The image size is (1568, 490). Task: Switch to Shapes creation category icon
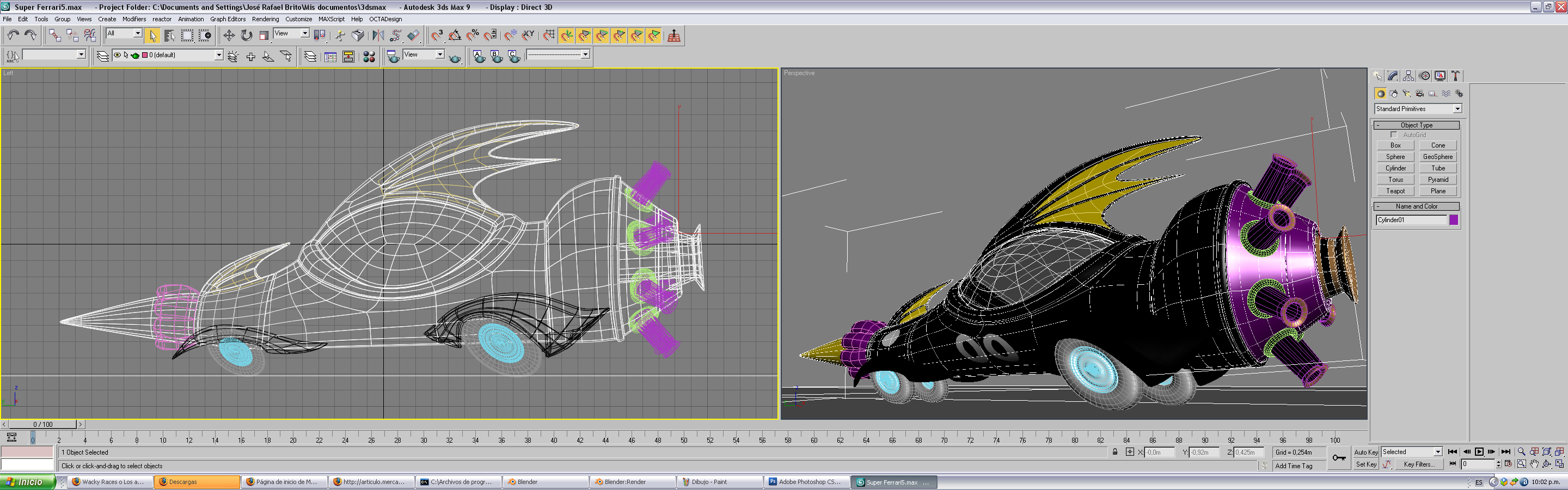pyautogui.click(x=1394, y=94)
